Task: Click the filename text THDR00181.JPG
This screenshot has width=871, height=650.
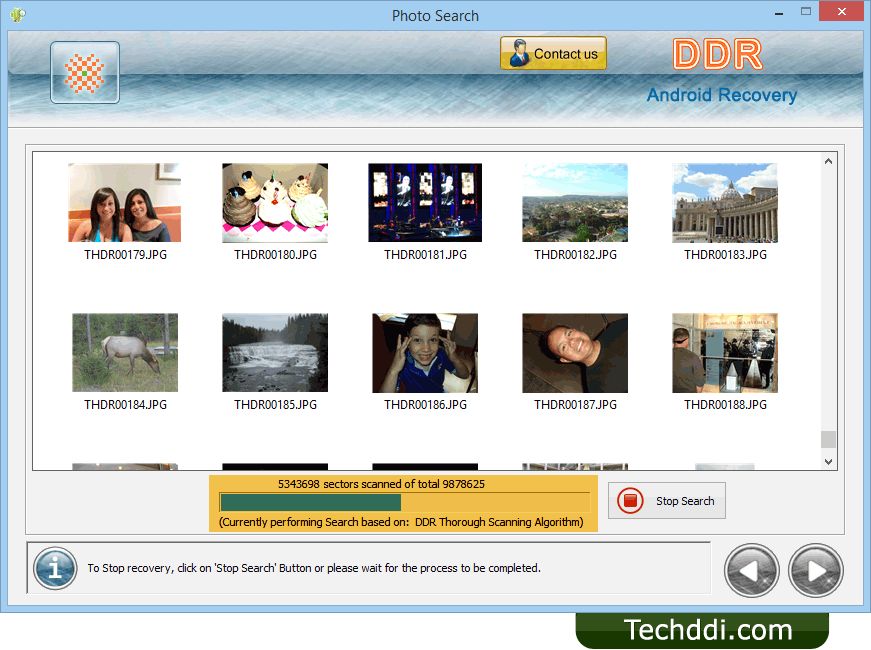Action: [x=426, y=254]
